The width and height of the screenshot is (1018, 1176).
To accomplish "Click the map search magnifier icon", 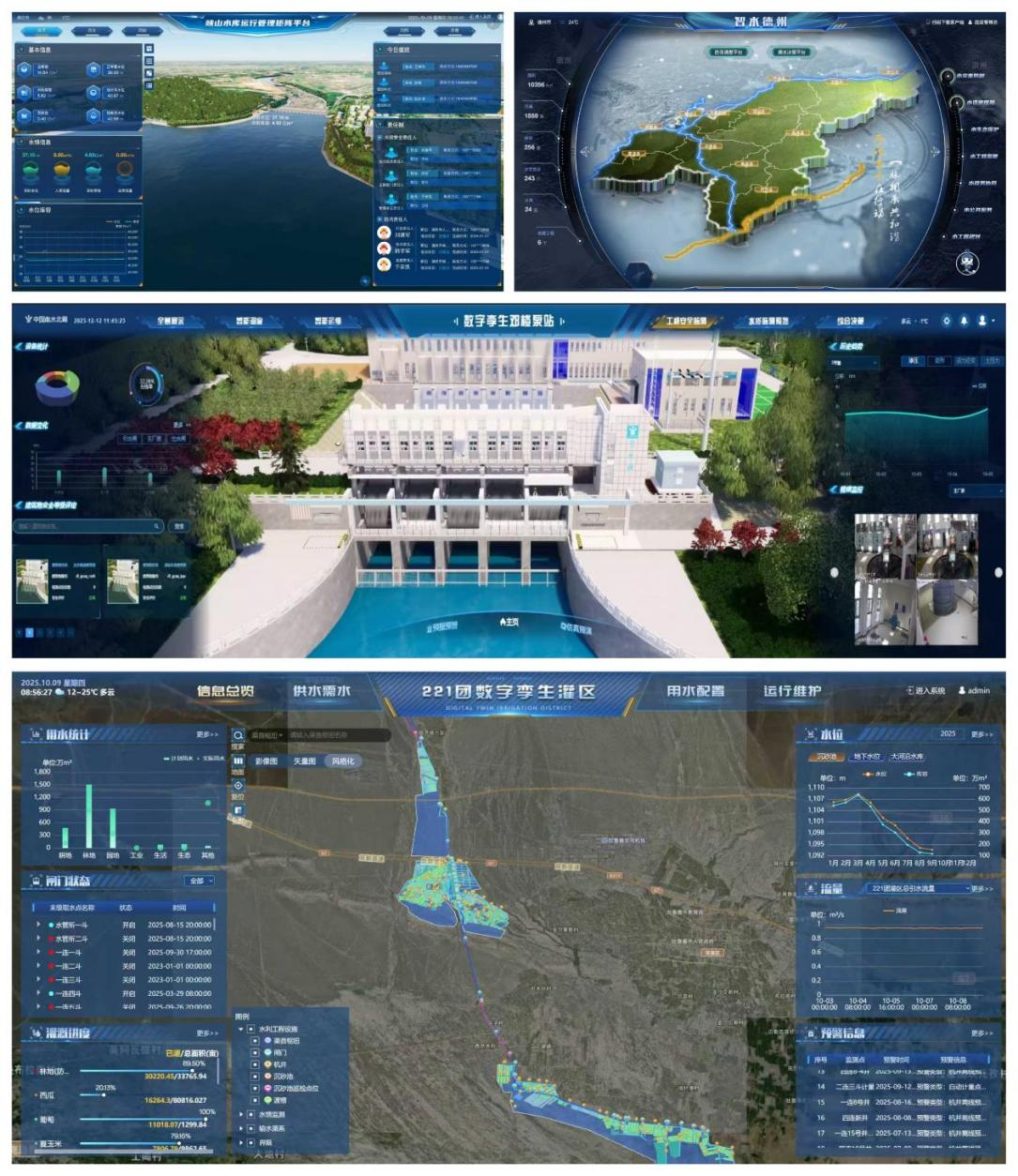I will [238, 736].
